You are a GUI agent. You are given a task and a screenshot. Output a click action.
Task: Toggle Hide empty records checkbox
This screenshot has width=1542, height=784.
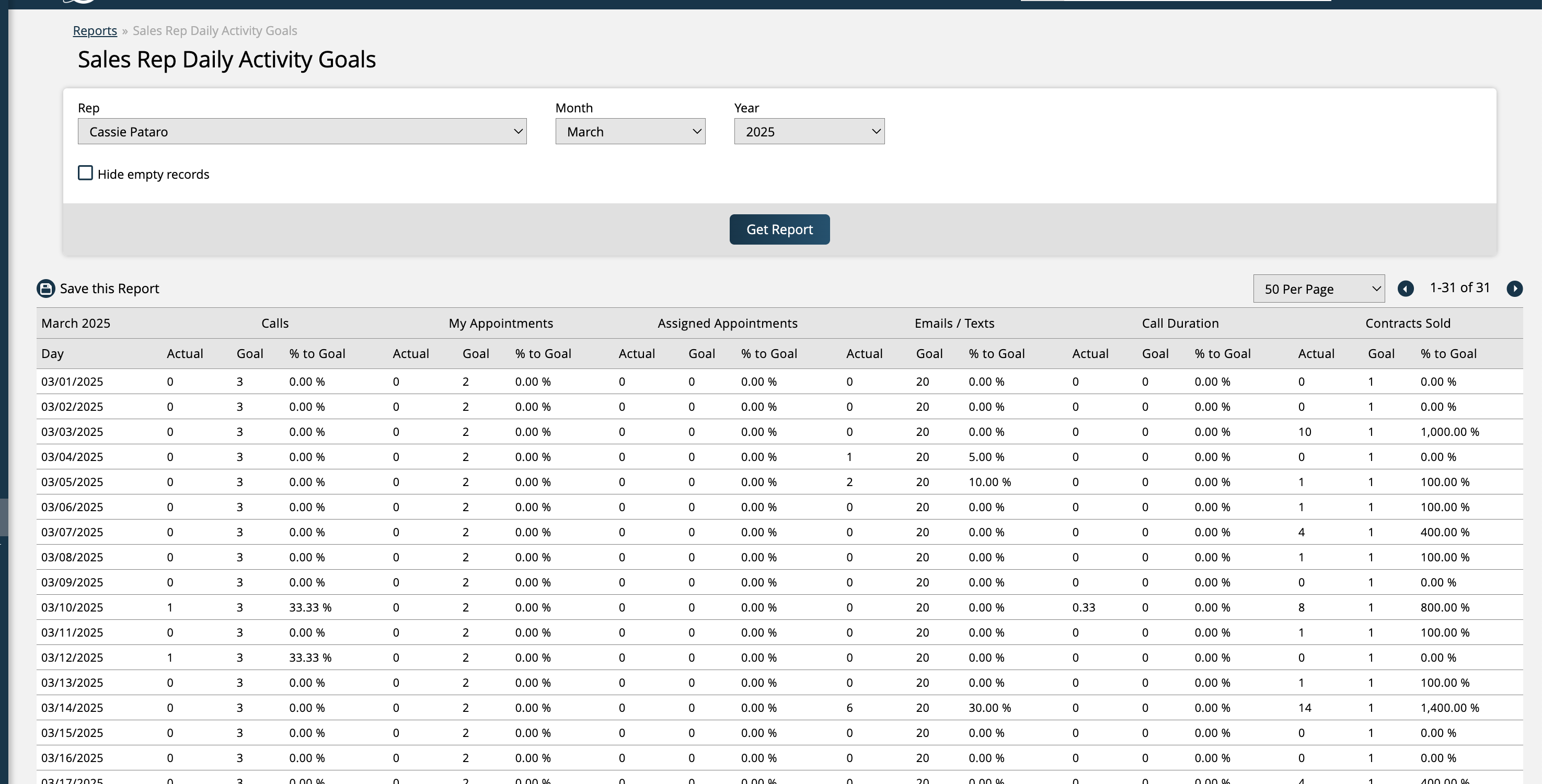pyautogui.click(x=86, y=174)
